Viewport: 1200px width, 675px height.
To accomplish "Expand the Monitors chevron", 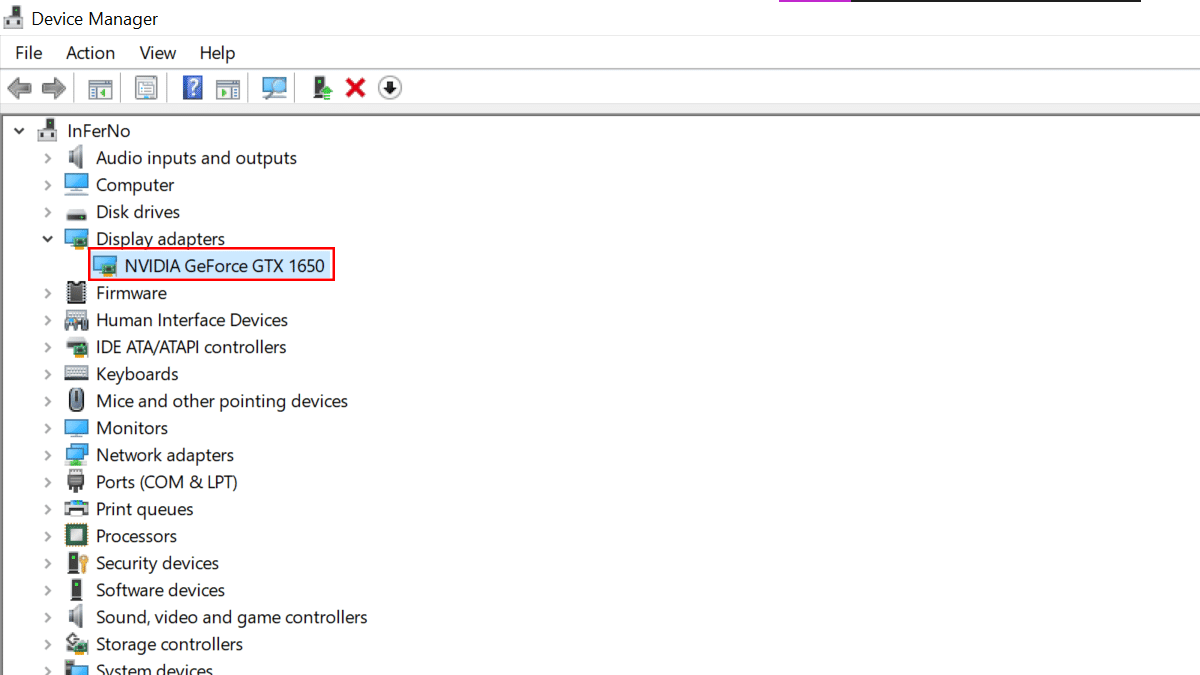I will click(47, 428).
